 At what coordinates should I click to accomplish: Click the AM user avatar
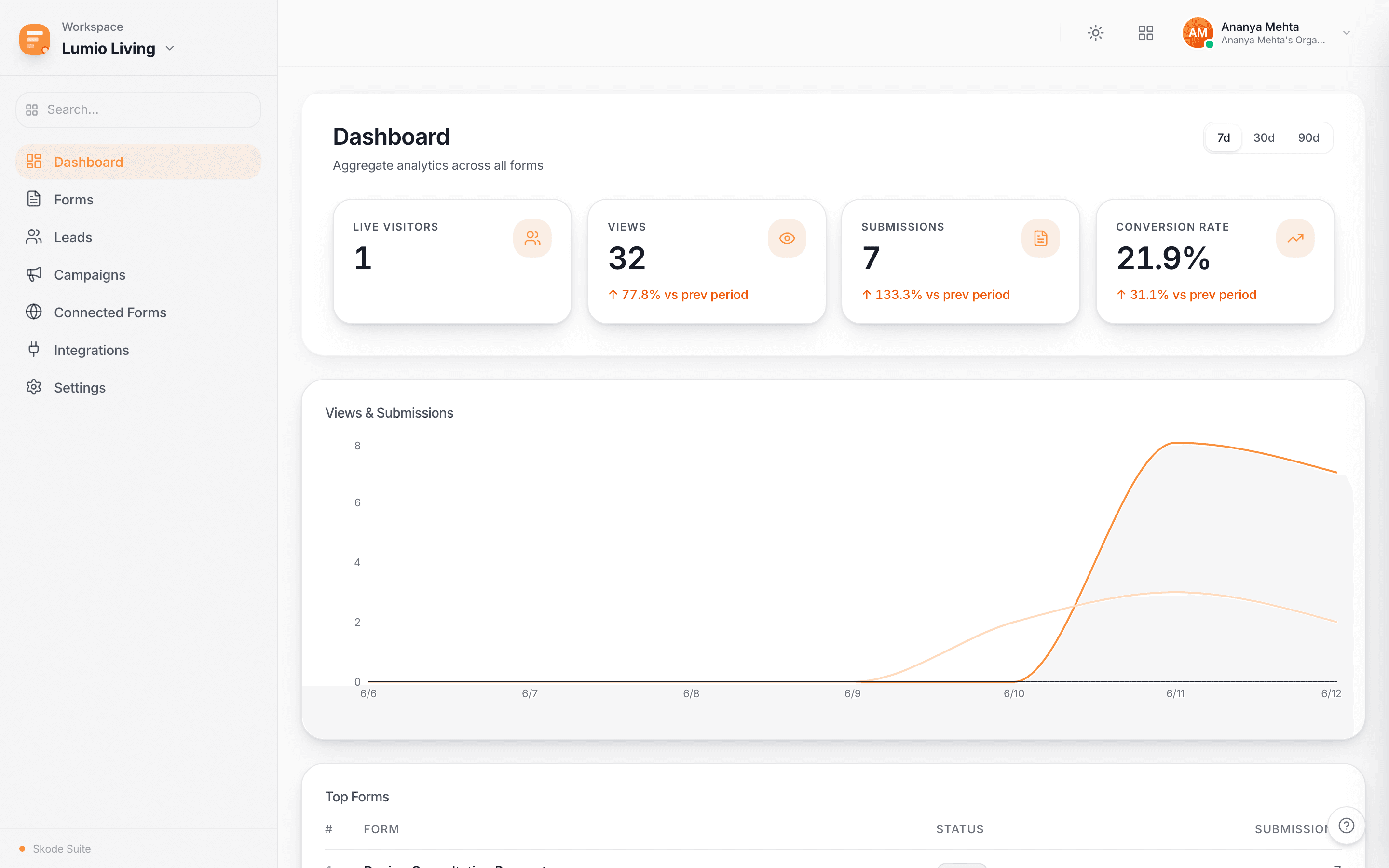pyautogui.click(x=1198, y=33)
